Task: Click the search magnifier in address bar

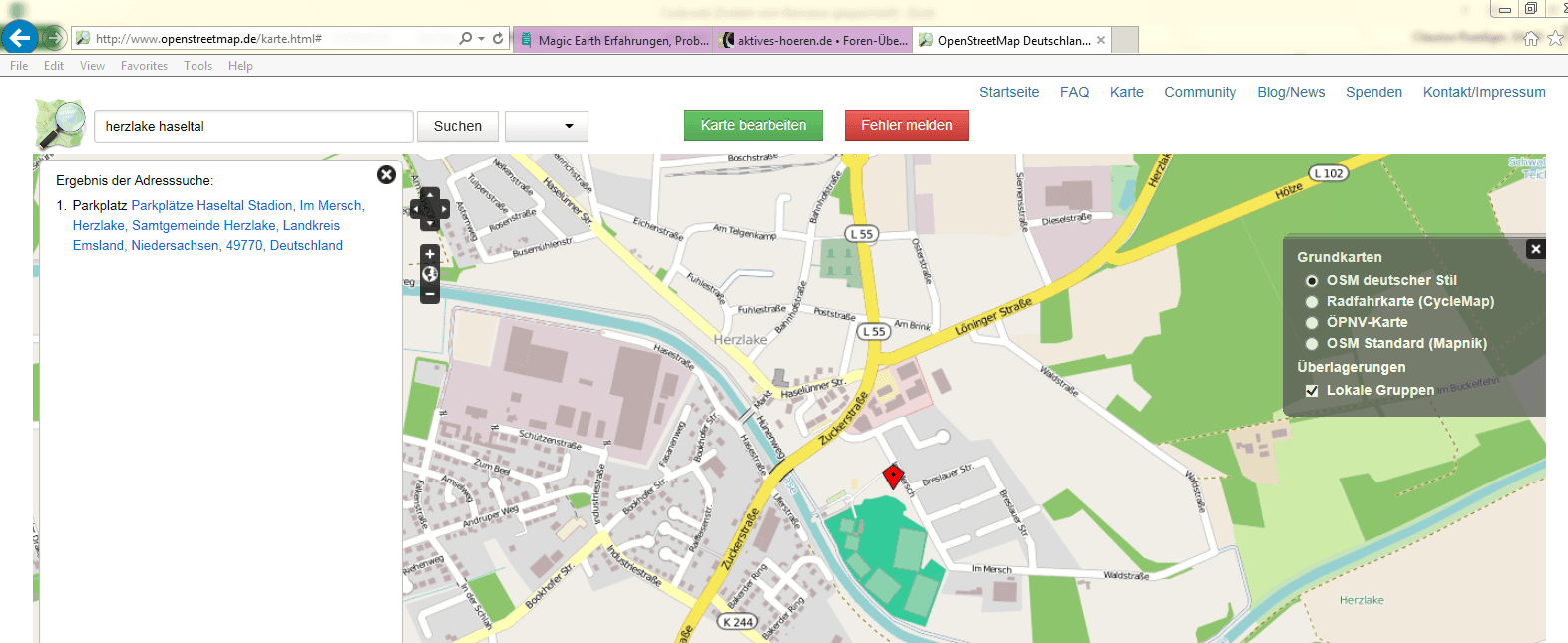Action: pos(465,39)
